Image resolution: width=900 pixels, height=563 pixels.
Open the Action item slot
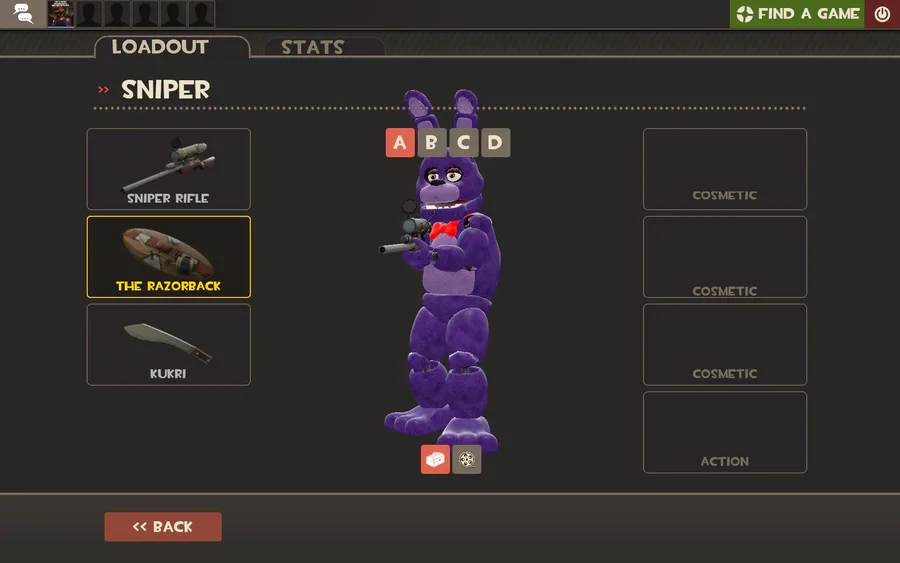[x=725, y=432]
